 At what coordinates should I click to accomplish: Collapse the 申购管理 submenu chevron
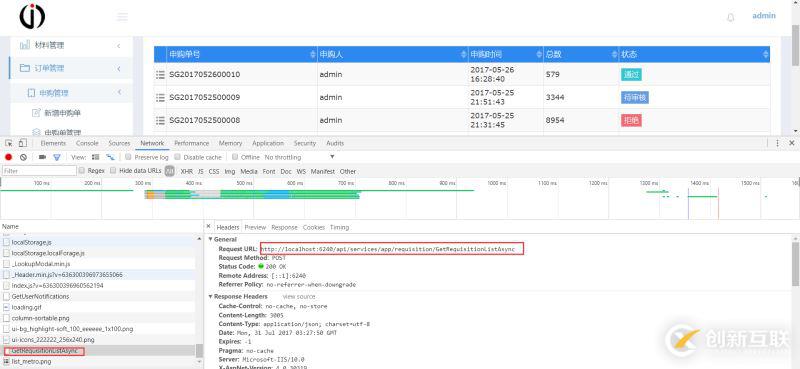pos(119,92)
